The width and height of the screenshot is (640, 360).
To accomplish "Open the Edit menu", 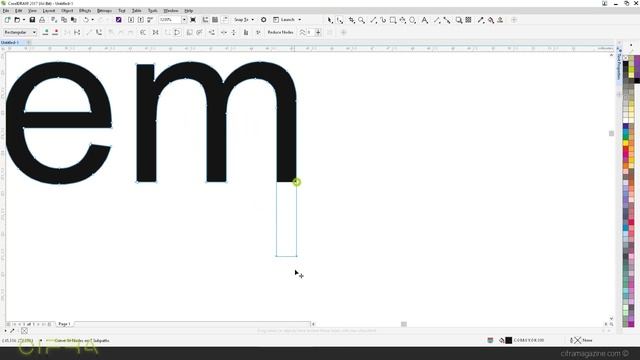I will point(19,11).
